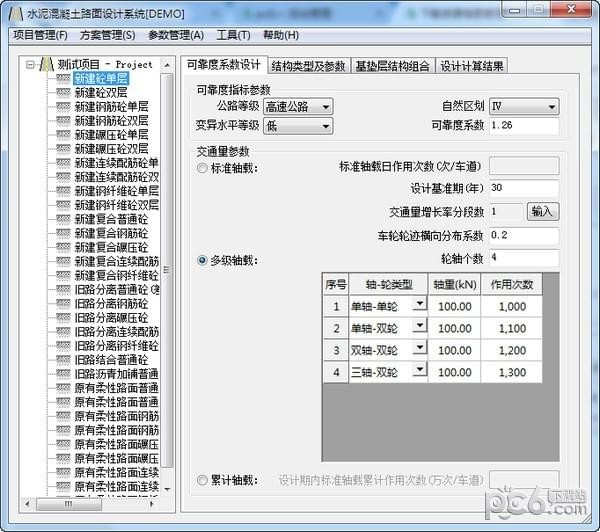Click the tree's vertical scrollbar thumb

click(167, 270)
